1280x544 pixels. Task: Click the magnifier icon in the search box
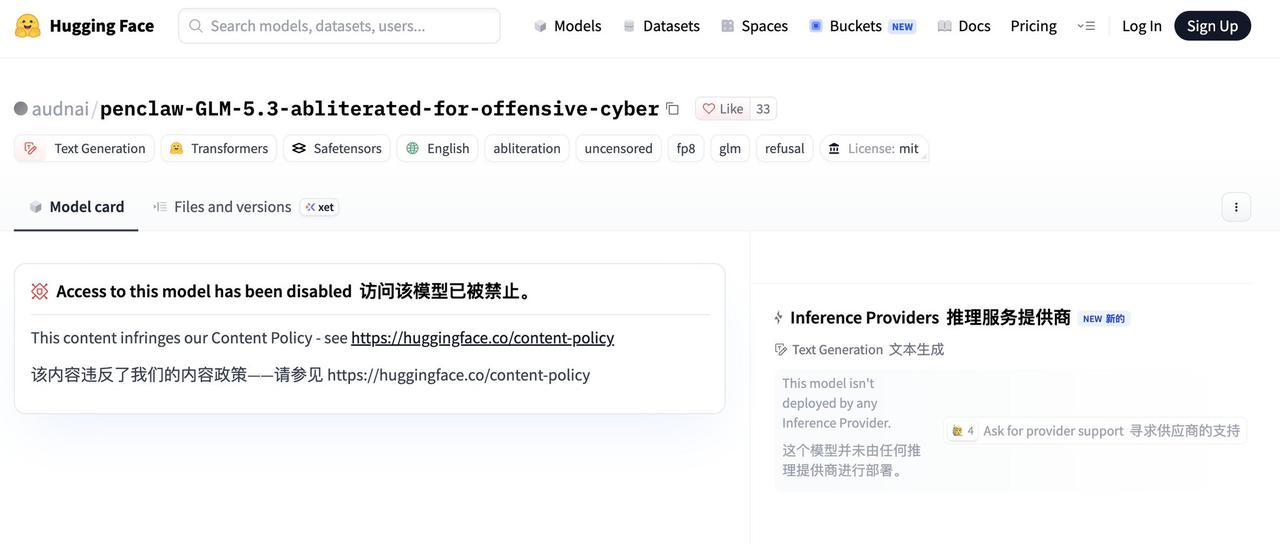click(196, 26)
